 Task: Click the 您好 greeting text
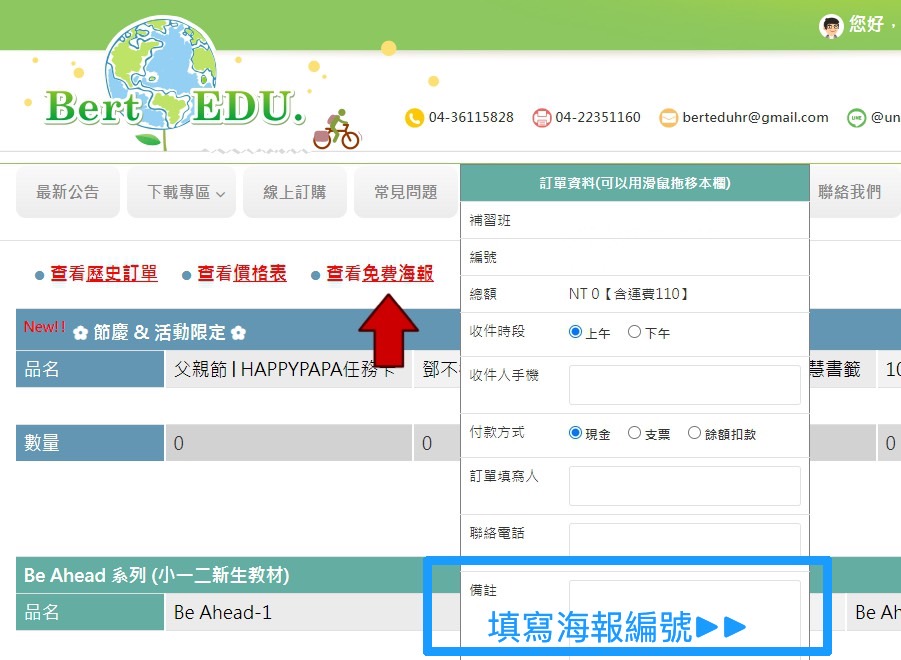click(x=867, y=24)
